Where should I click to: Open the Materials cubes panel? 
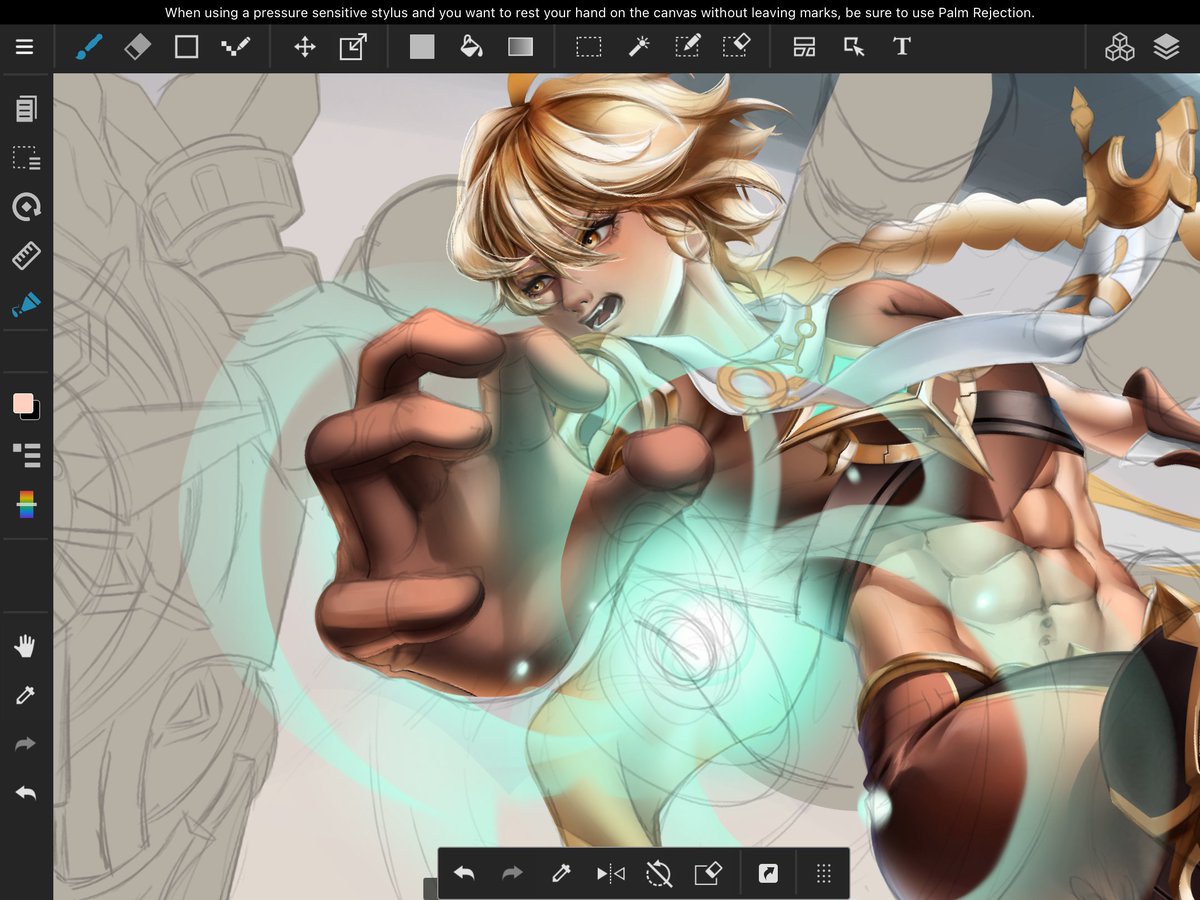pyautogui.click(x=1119, y=47)
